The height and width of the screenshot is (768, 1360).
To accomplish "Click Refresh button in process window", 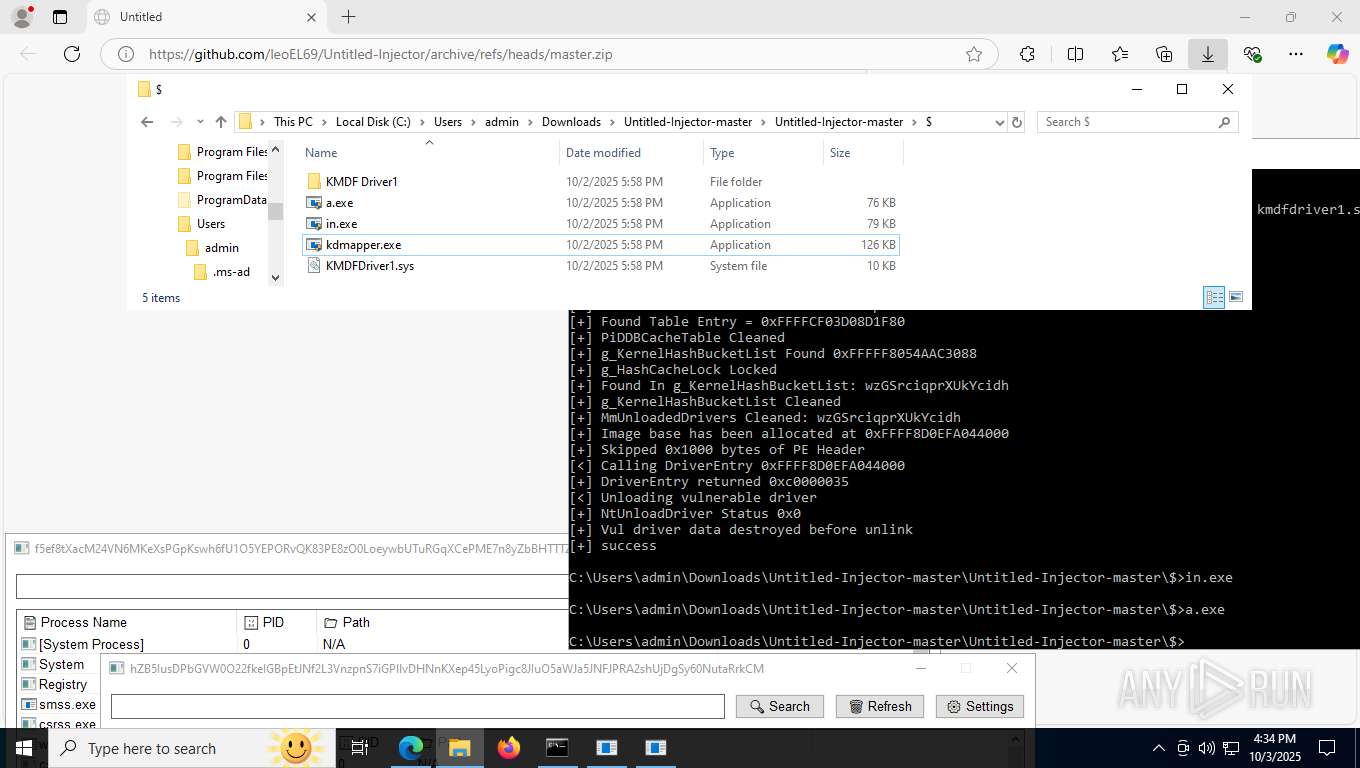I will pyautogui.click(x=880, y=706).
